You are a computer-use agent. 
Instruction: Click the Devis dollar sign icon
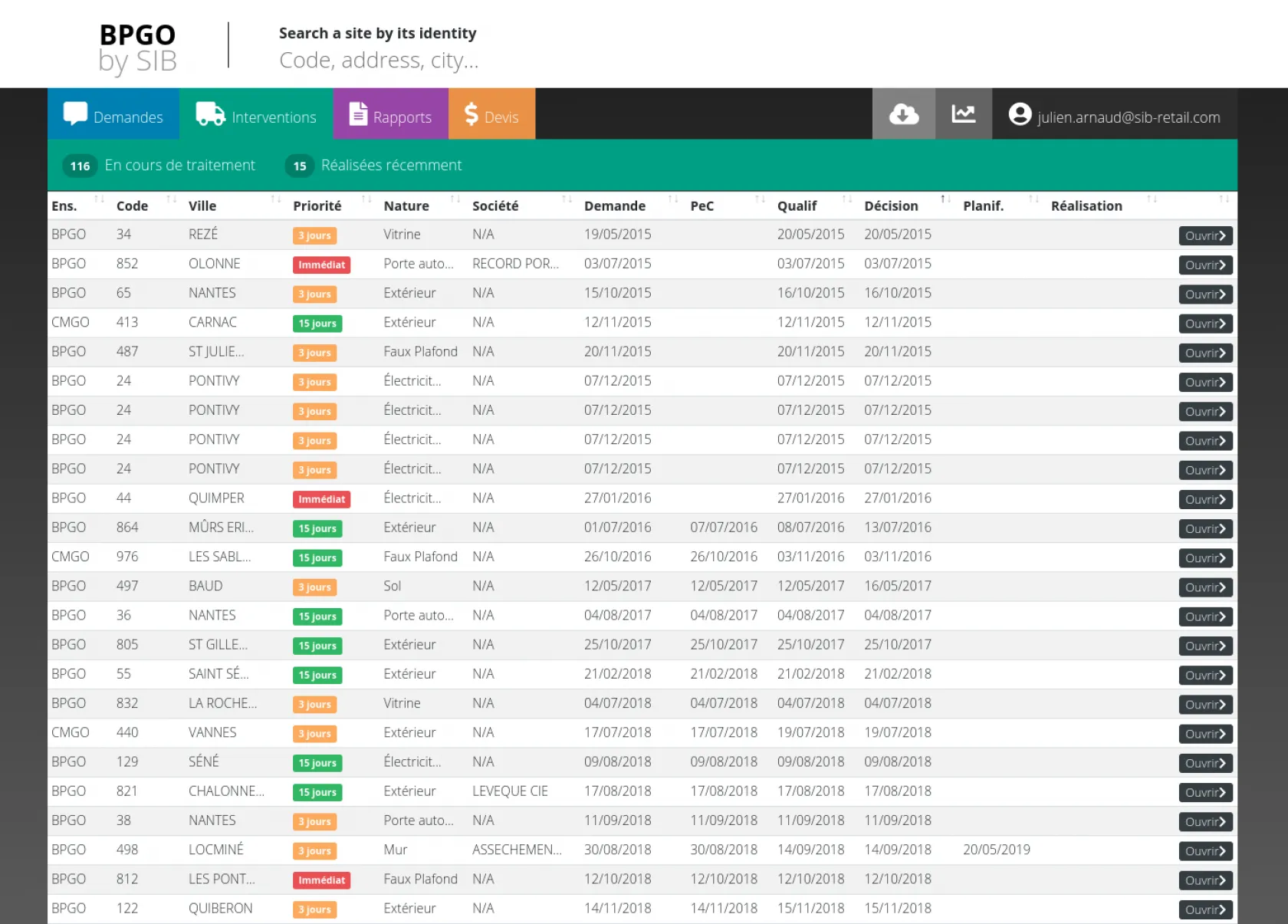(x=471, y=114)
